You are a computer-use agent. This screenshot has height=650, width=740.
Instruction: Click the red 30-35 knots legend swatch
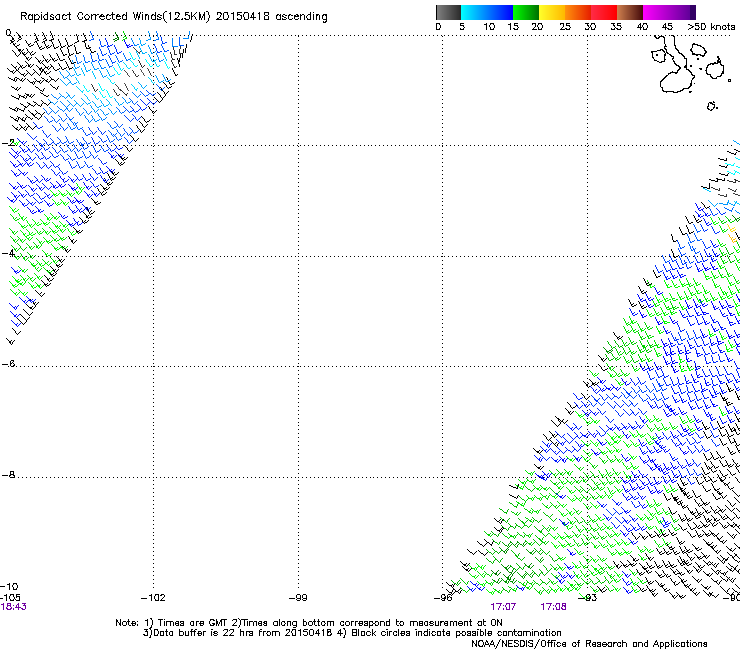[604, 12]
